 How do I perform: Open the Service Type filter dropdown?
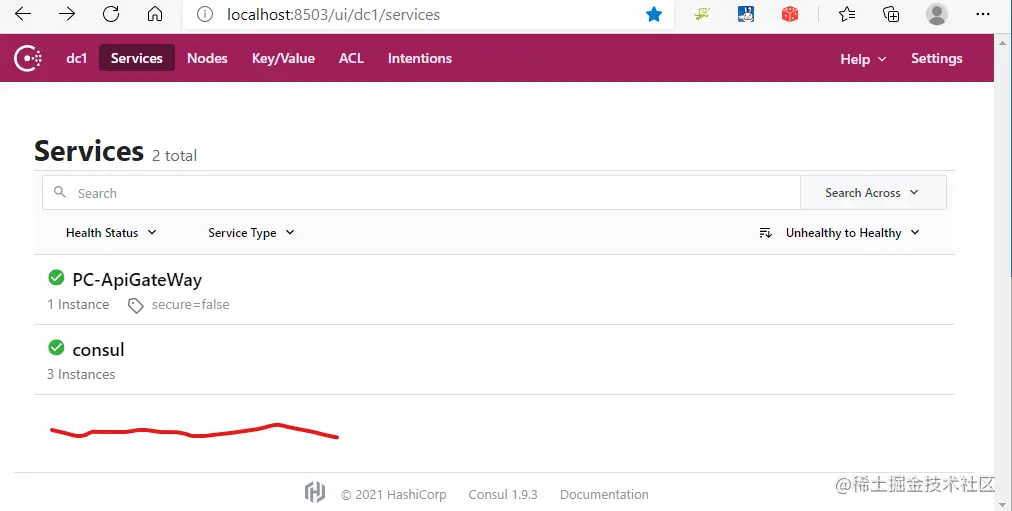(x=251, y=233)
